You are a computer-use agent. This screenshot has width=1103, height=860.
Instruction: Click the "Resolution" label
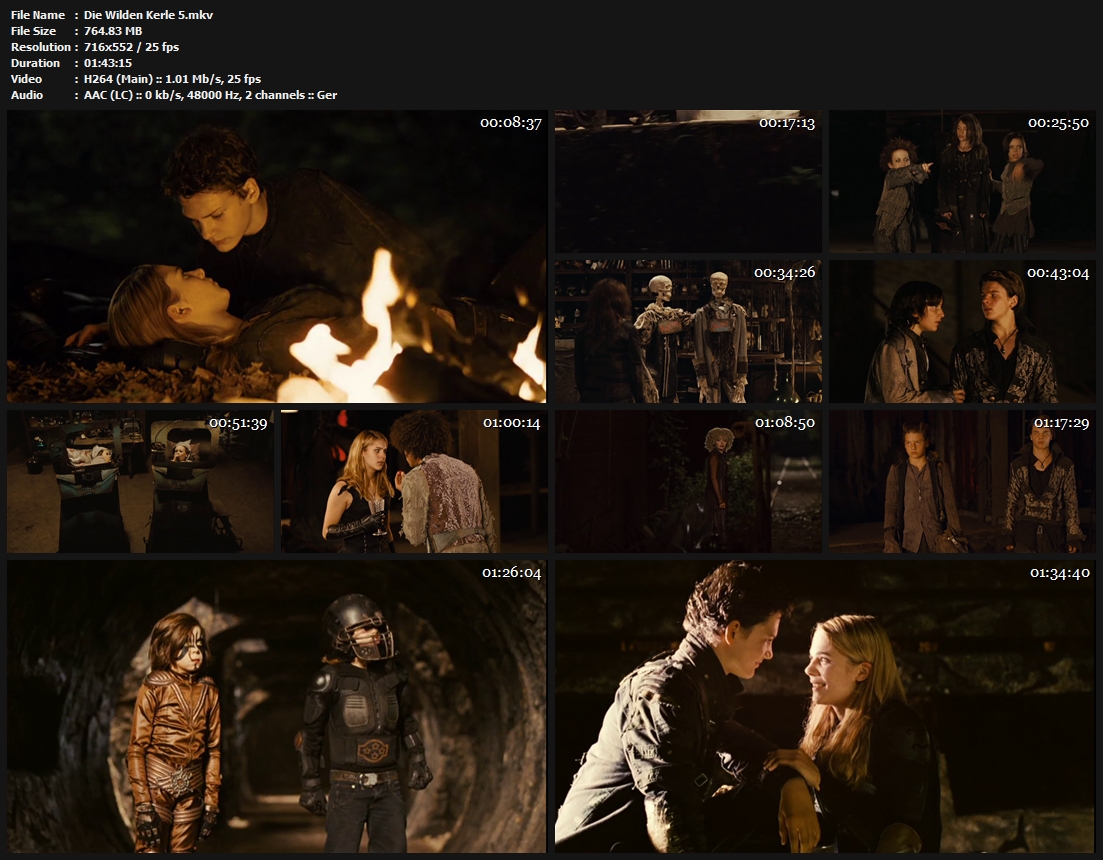click(41, 47)
